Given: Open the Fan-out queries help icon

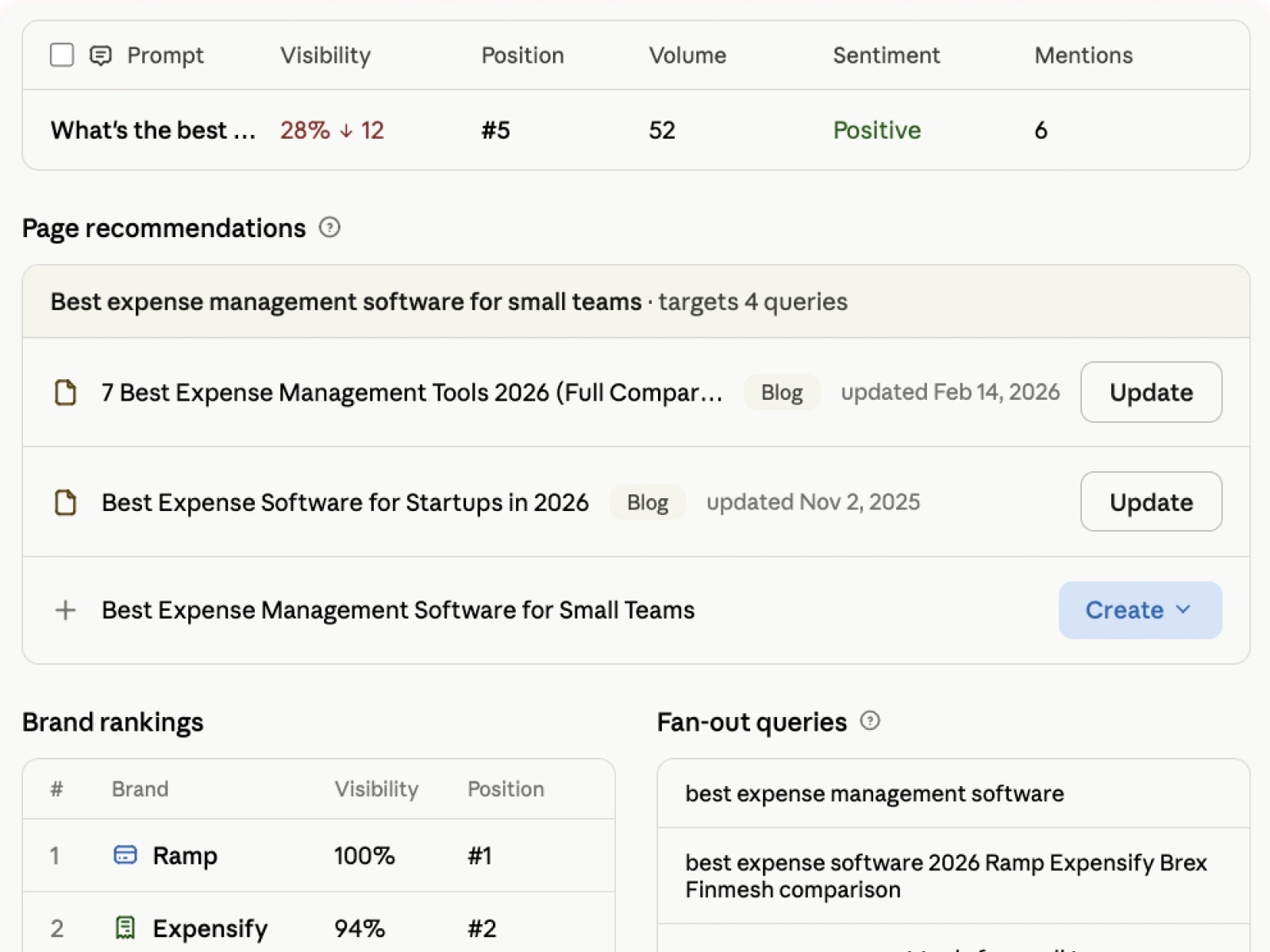Looking at the screenshot, I should pos(870,720).
